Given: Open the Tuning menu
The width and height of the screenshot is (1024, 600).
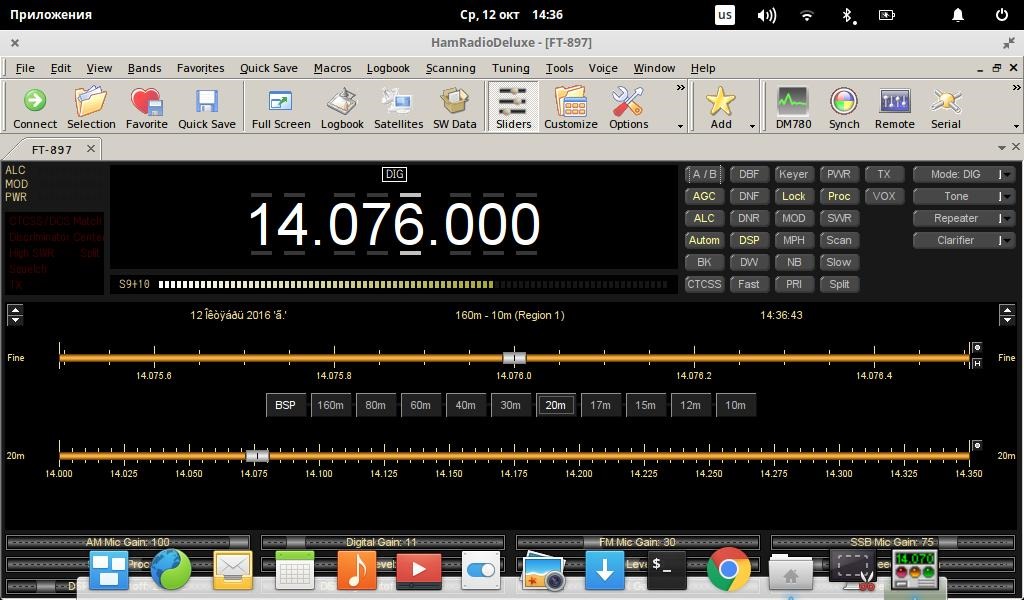Looking at the screenshot, I should (x=511, y=68).
